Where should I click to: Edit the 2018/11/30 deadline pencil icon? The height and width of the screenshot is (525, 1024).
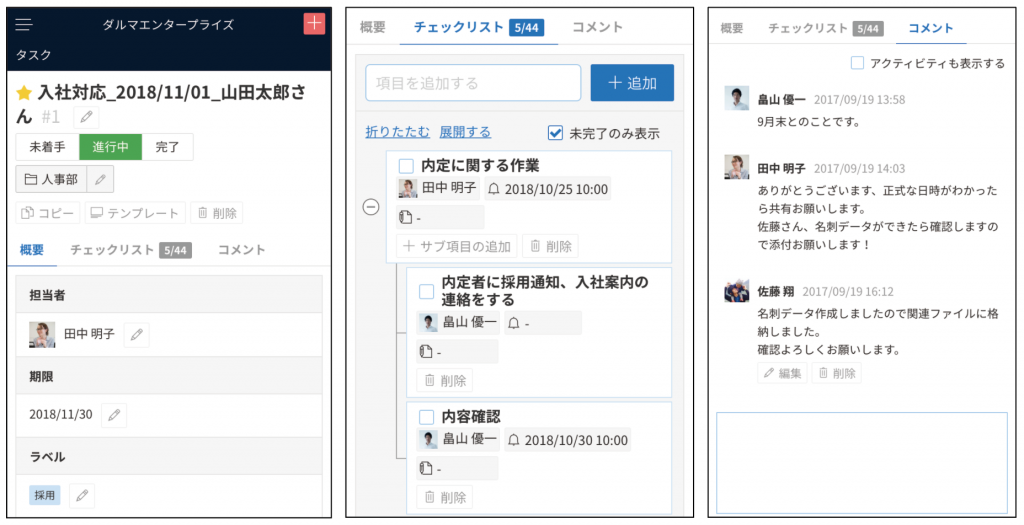tap(114, 414)
